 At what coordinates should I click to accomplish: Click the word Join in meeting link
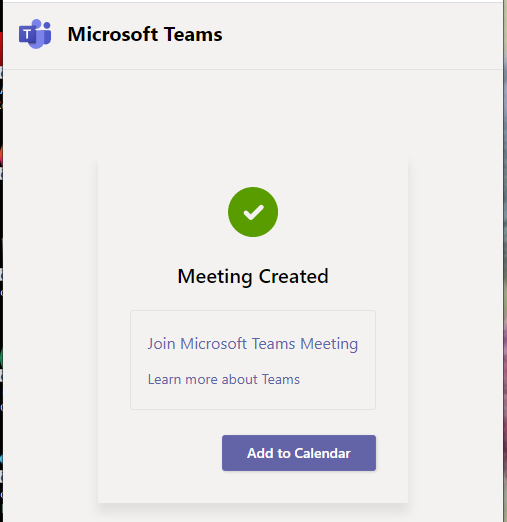coord(161,344)
